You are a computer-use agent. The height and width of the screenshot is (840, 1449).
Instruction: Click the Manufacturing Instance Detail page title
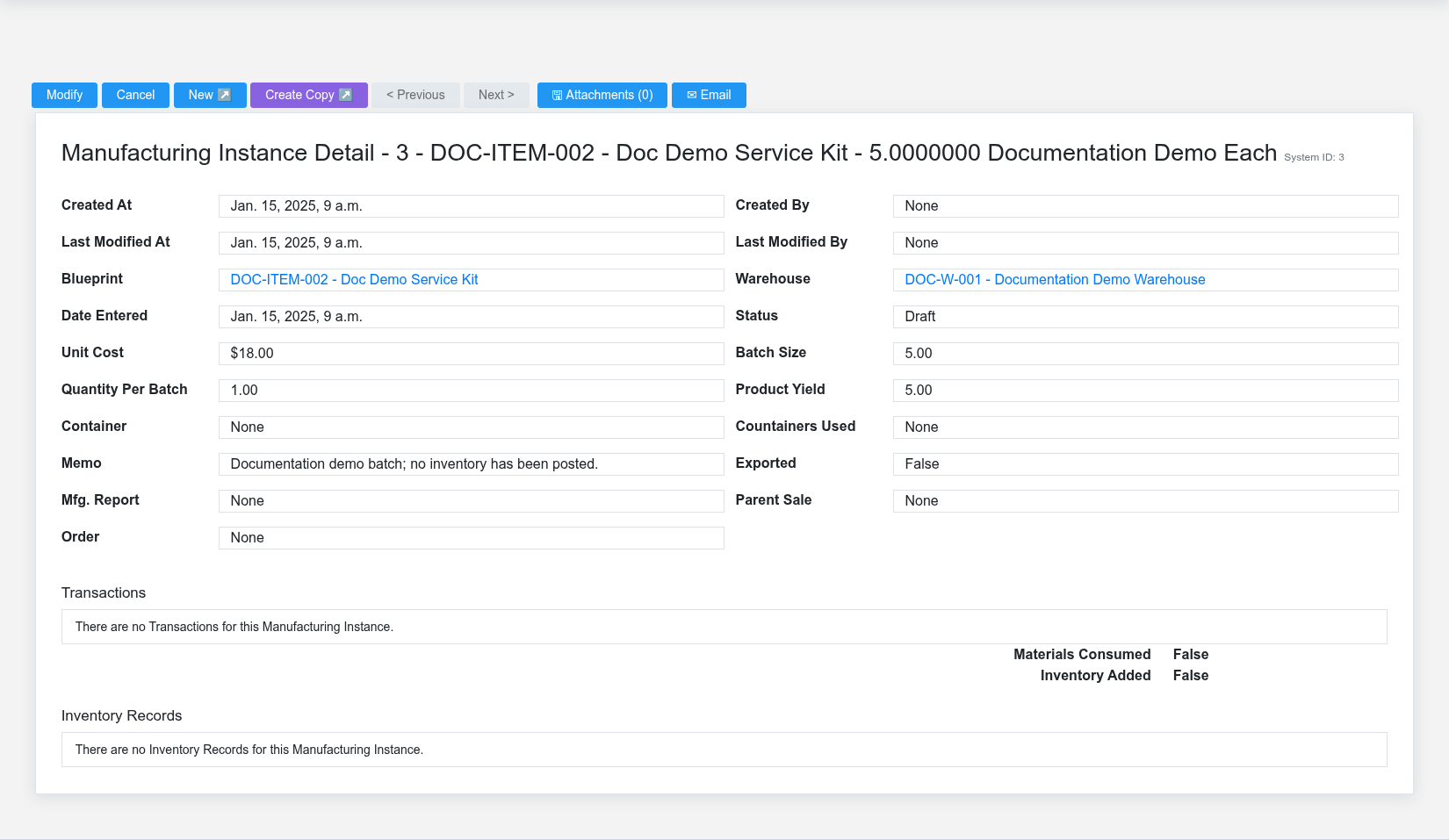(669, 153)
